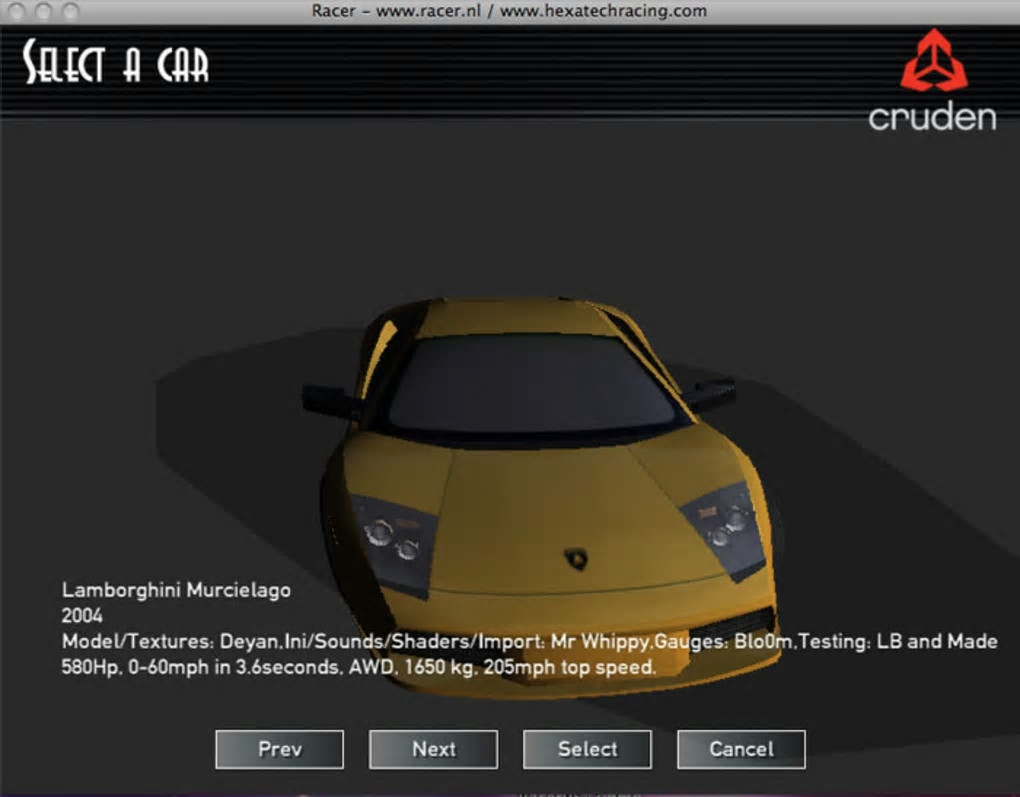Click the Model/Textures credits line
The height and width of the screenshot is (797, 1020).
pyautogui.click(x=530, y=642)
